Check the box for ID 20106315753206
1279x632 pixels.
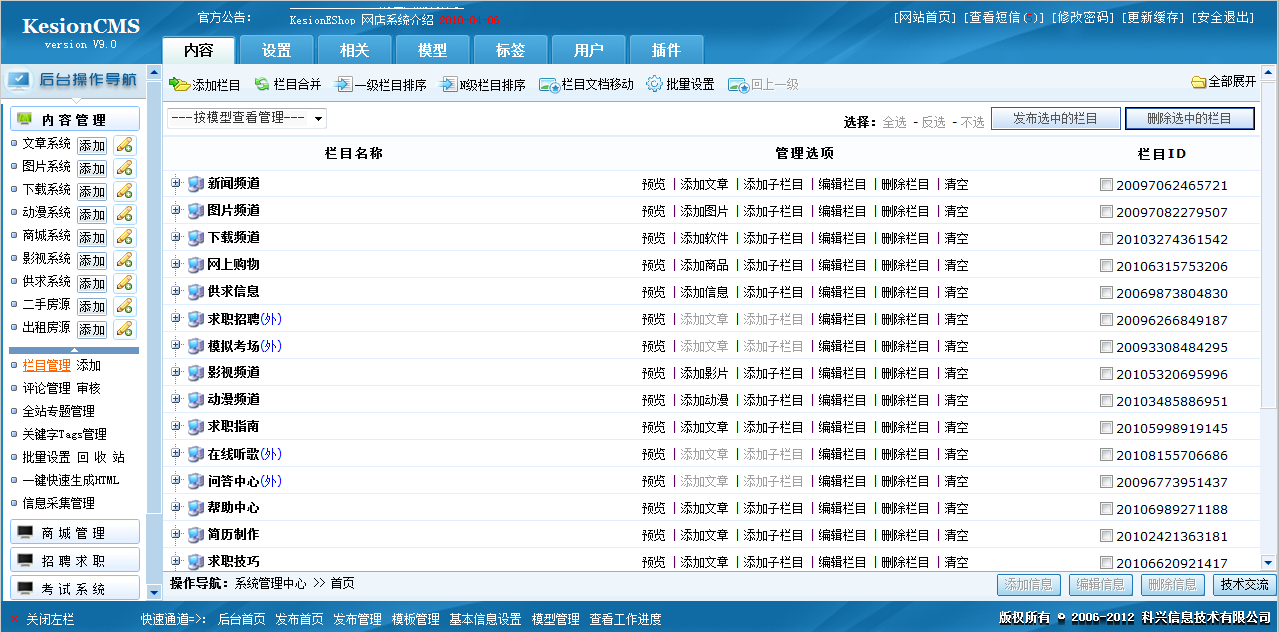(1106, 266)
